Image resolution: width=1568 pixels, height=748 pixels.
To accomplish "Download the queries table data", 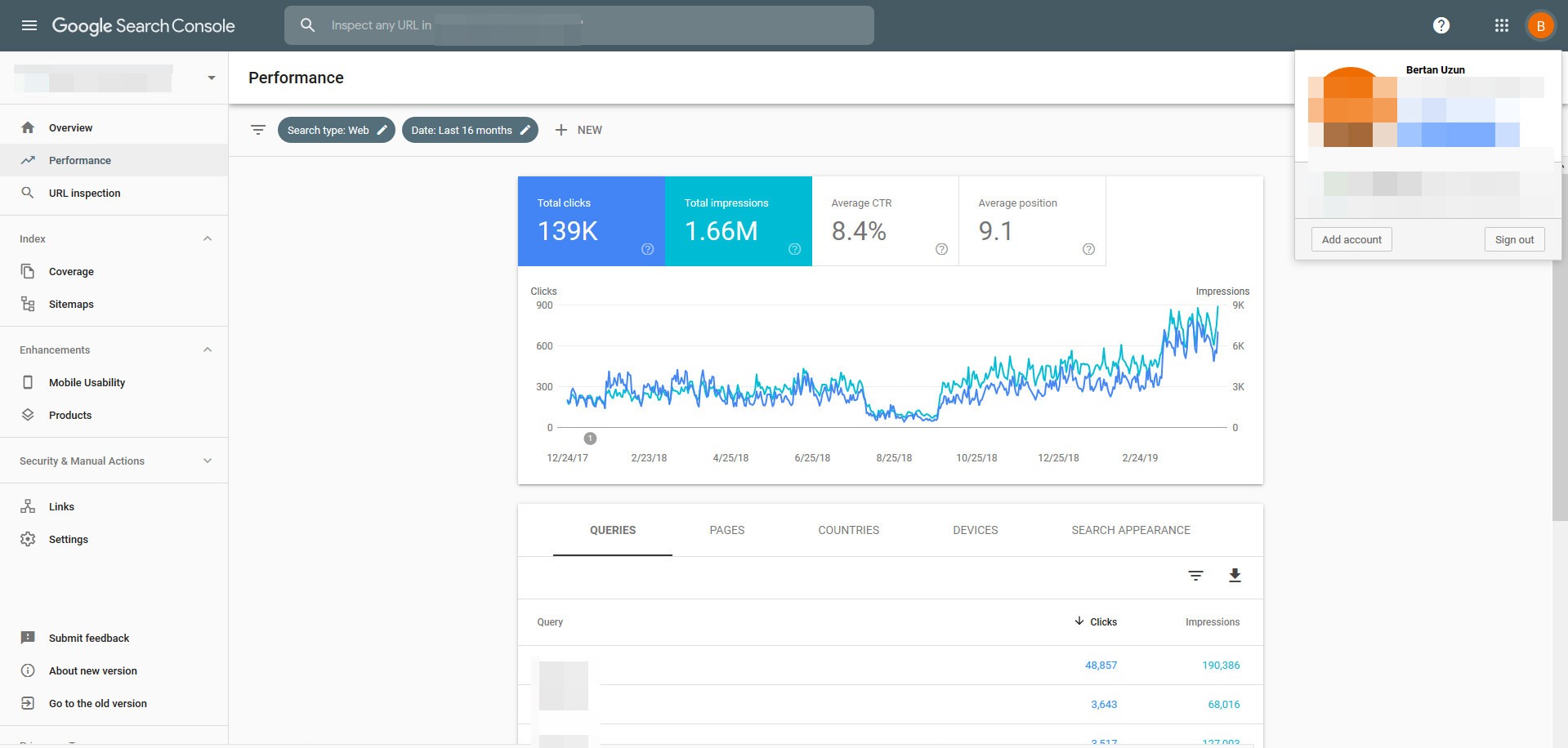I will [1235, 576].
